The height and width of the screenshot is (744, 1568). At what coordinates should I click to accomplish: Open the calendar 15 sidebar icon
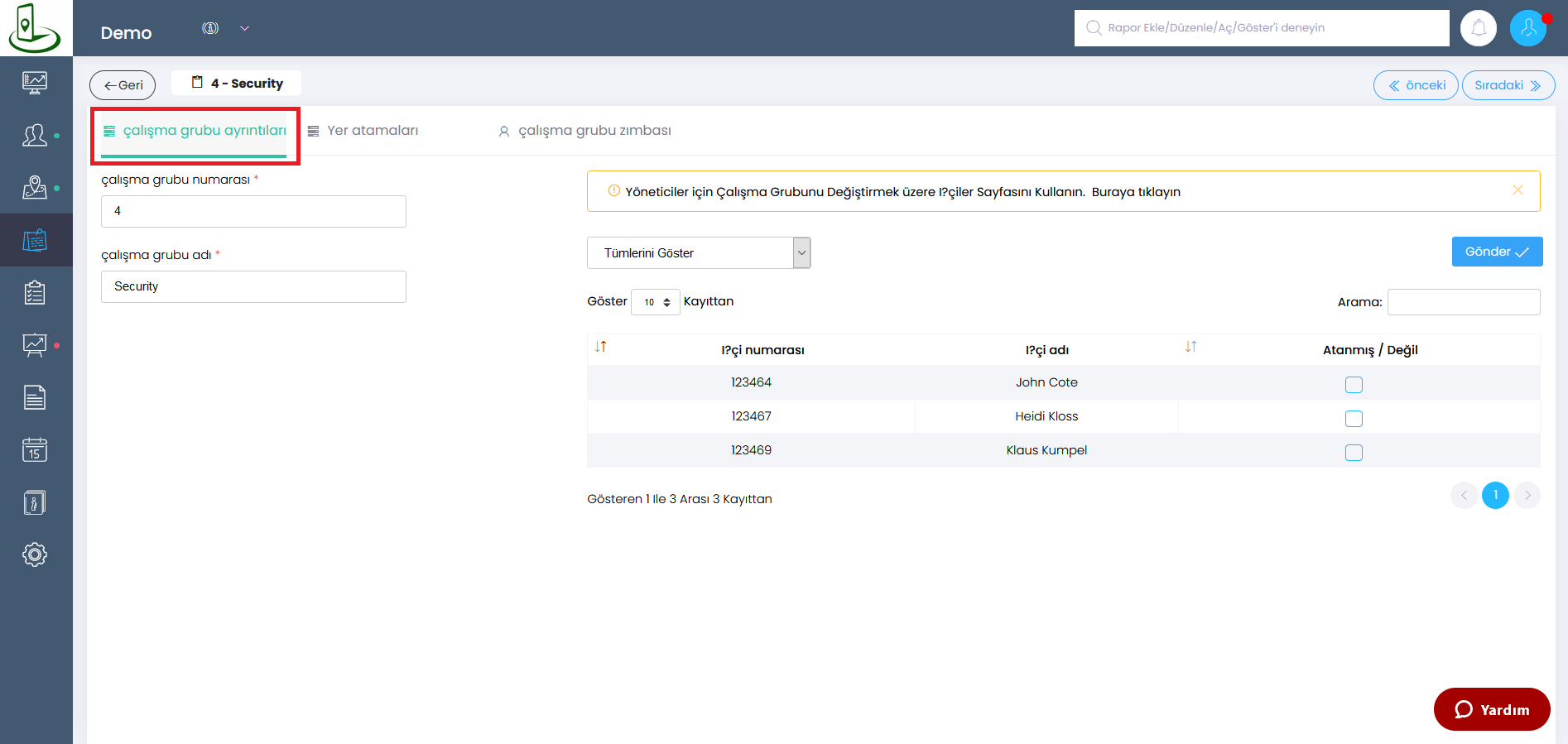[x=35, y=450]
